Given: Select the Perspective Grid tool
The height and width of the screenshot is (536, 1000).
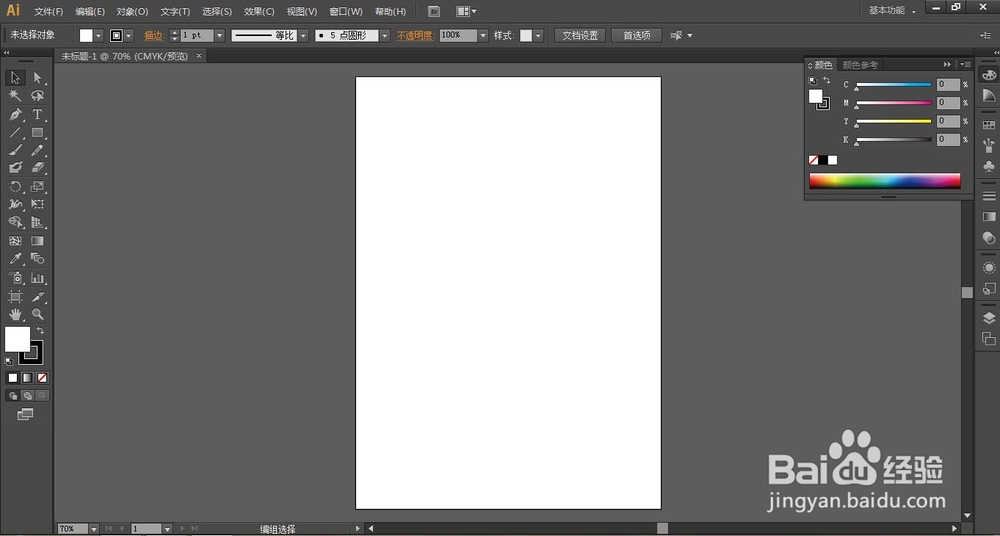Looking at the screenshot, I should point(38,222).
